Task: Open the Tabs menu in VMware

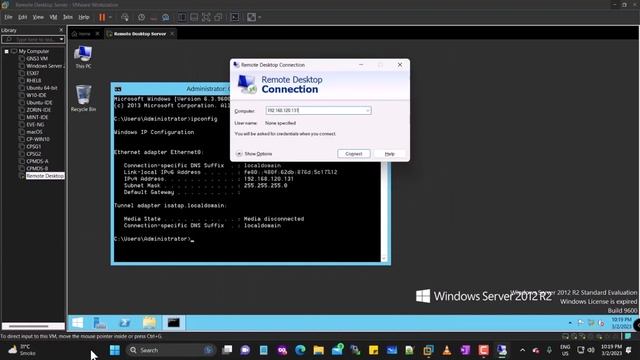Action: point(68,17)
